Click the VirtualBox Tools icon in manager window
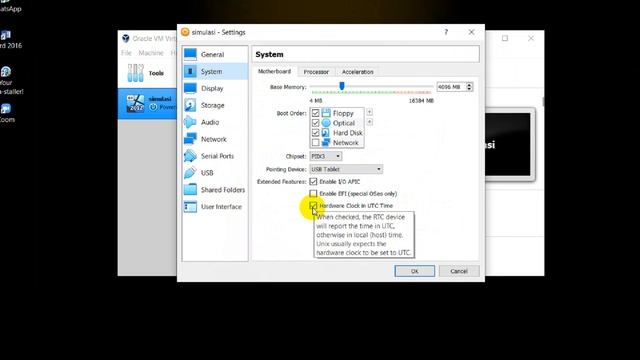640x360 pixels. (x=136, y=73)
